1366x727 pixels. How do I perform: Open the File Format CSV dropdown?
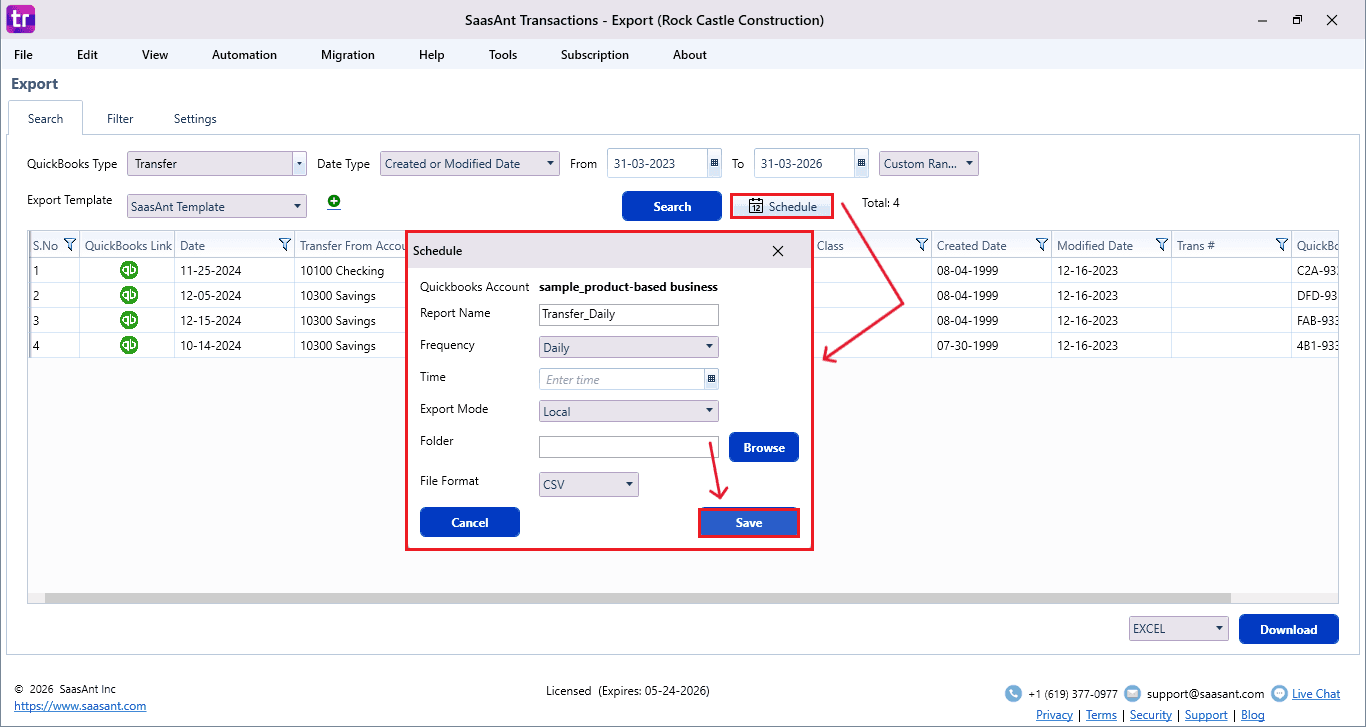tap(629, 485)
